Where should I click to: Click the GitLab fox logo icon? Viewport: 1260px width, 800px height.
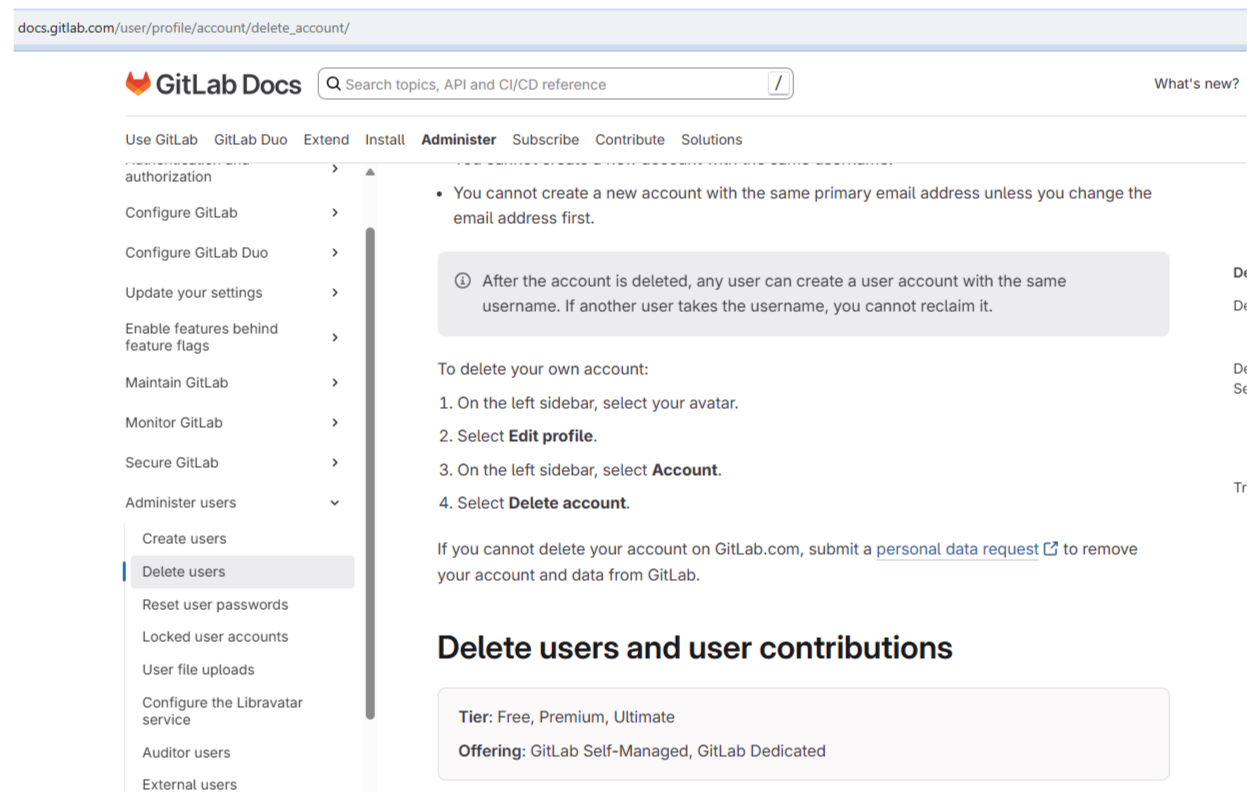138,84
